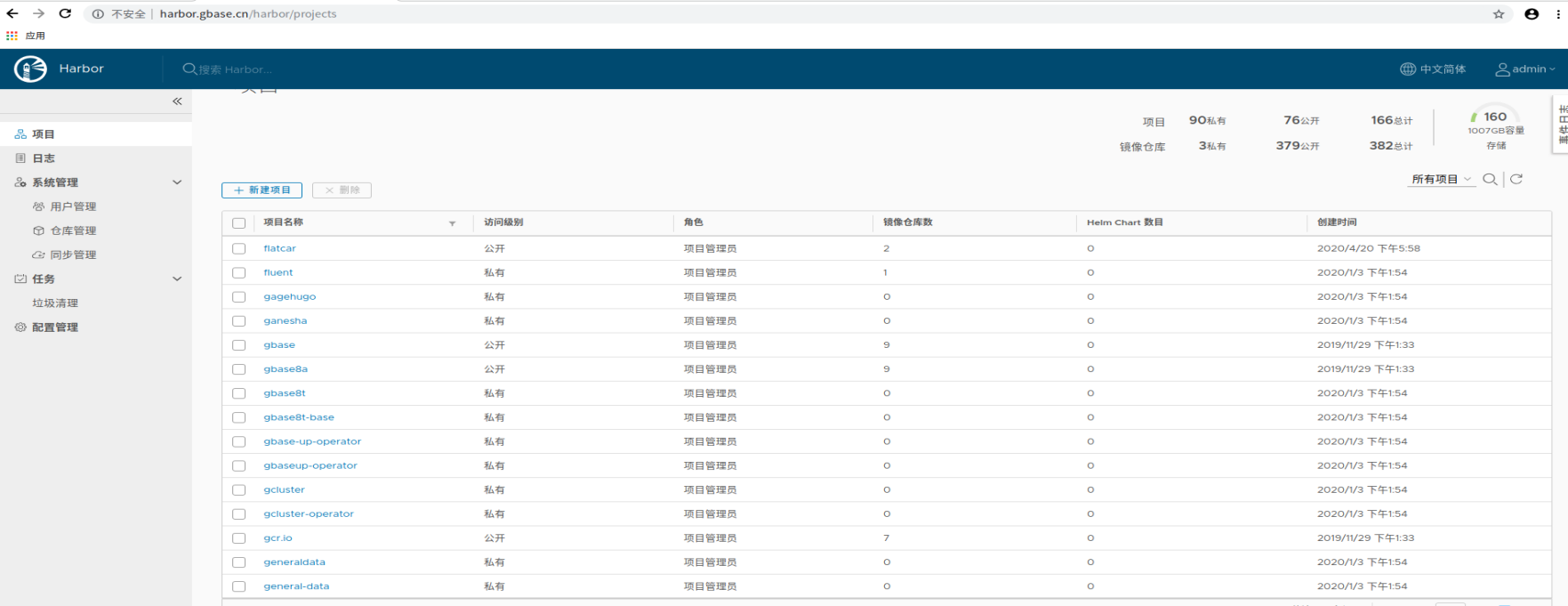1568x606 pixels.
Task: Open the generaldata project link
Action: [294, 562]
